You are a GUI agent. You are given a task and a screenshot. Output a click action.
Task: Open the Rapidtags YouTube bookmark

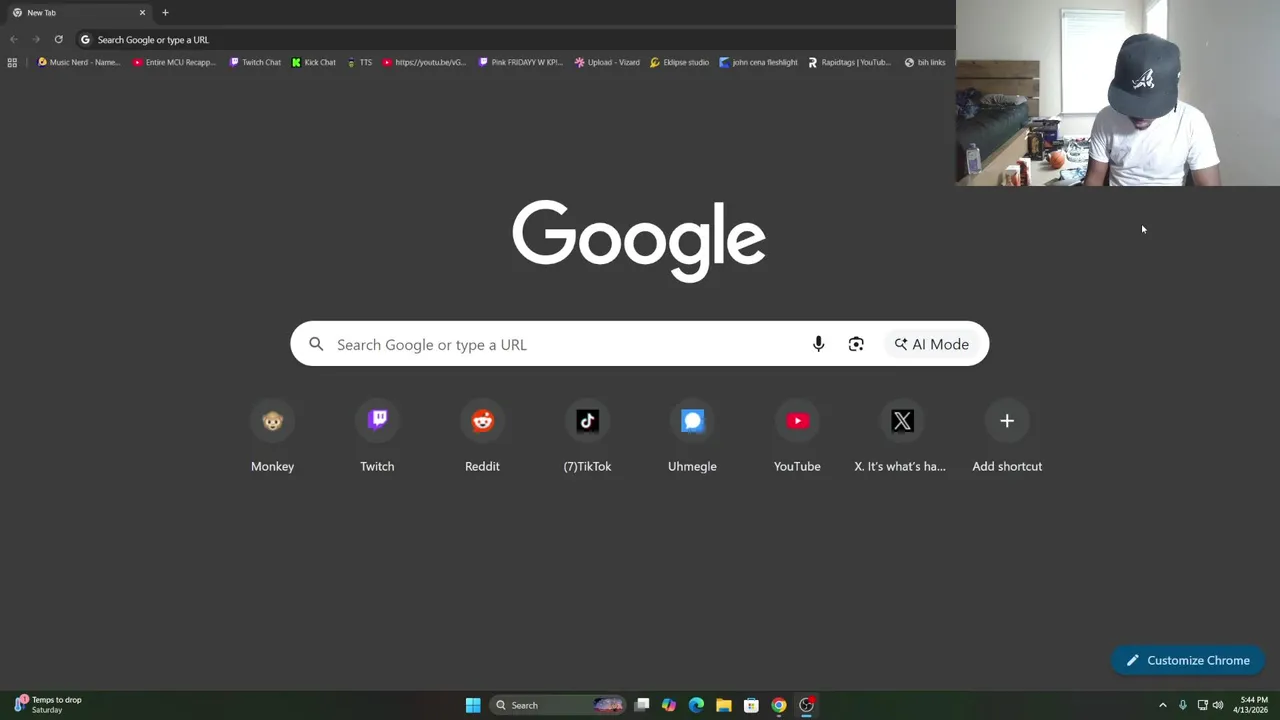coord(849,62)
